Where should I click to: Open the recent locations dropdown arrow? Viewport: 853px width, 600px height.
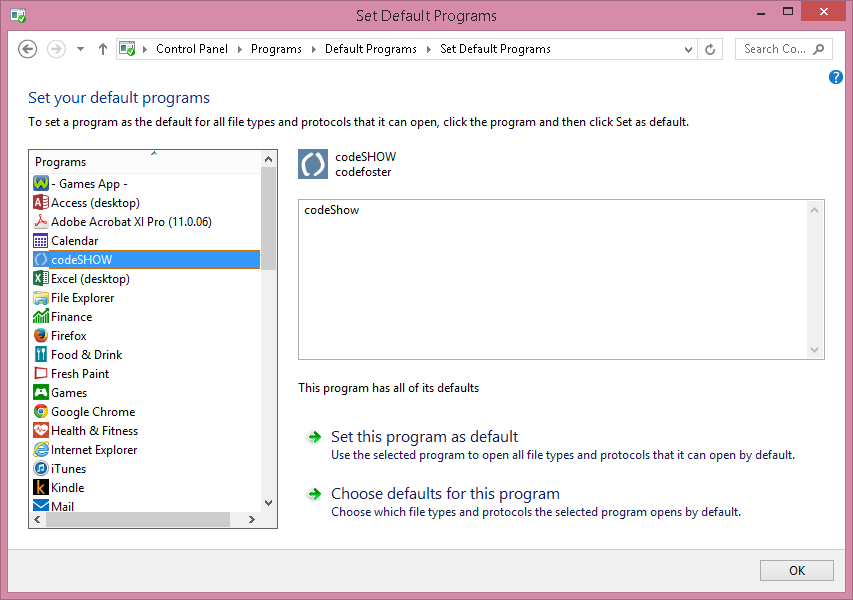point(81,49)
